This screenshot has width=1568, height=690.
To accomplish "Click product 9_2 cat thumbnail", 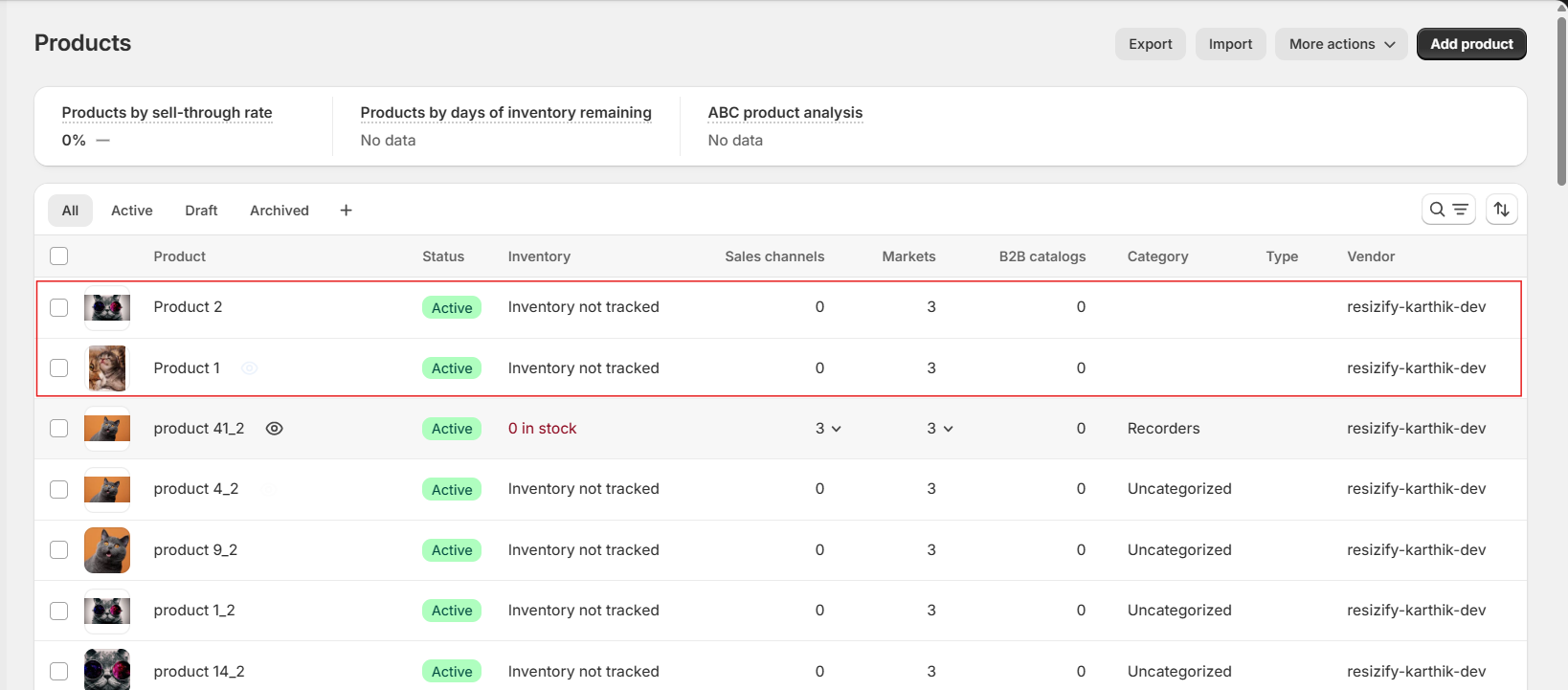I will pyautogui.click(x=107, y=550).
